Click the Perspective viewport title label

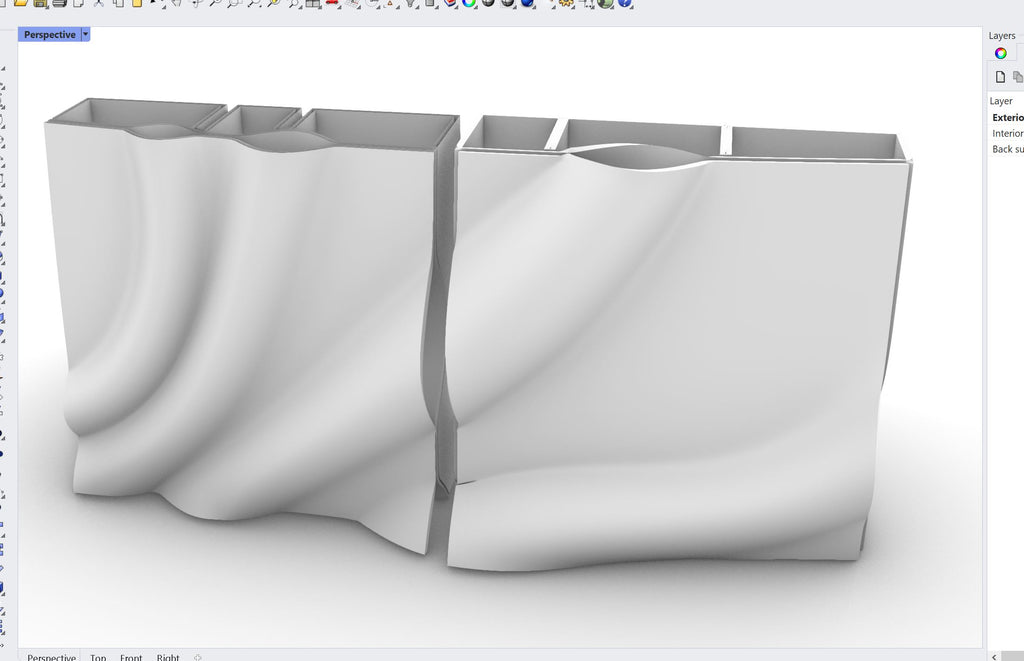[x=50, y=35]
